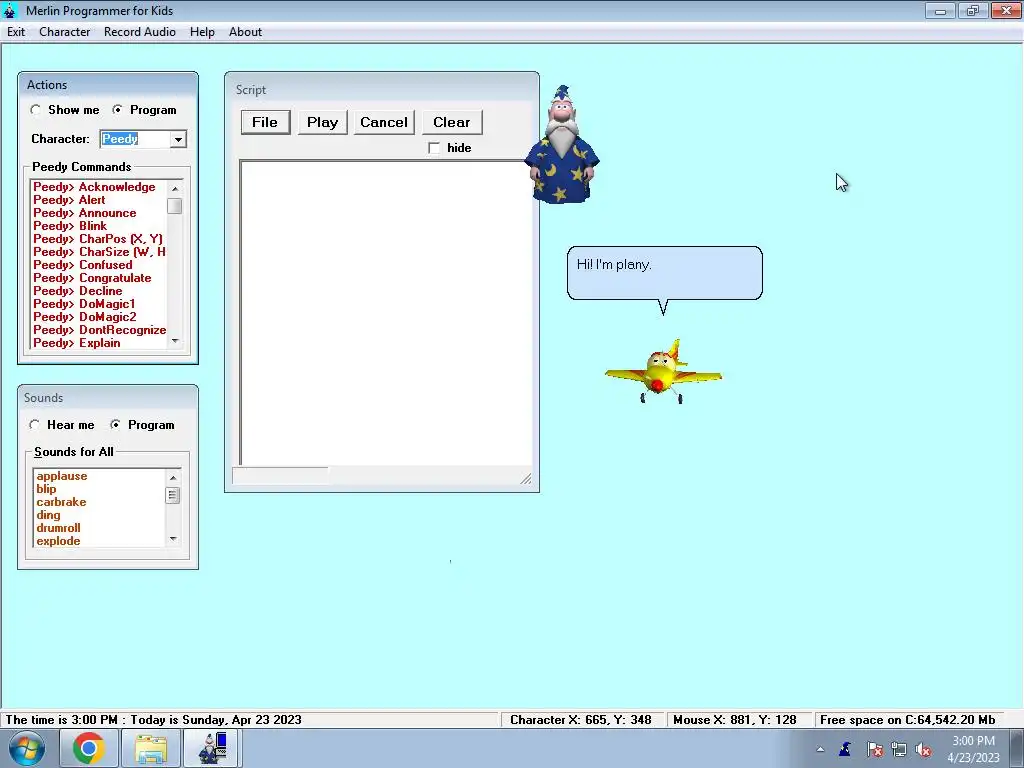Launch Google Chrome from taskbar
The width and height of the screenshot is (1024, 768).
pyautogui.click(x=89, y=748)
